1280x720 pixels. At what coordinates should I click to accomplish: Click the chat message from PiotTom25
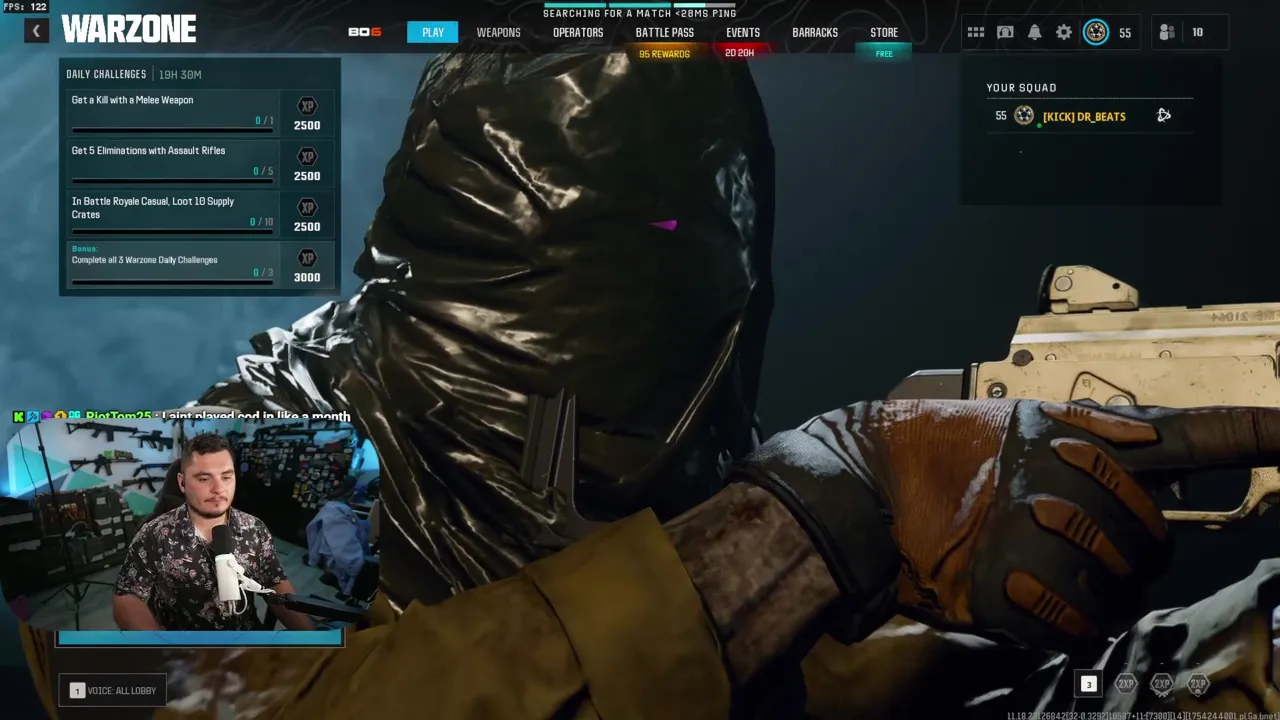[182, 416]
